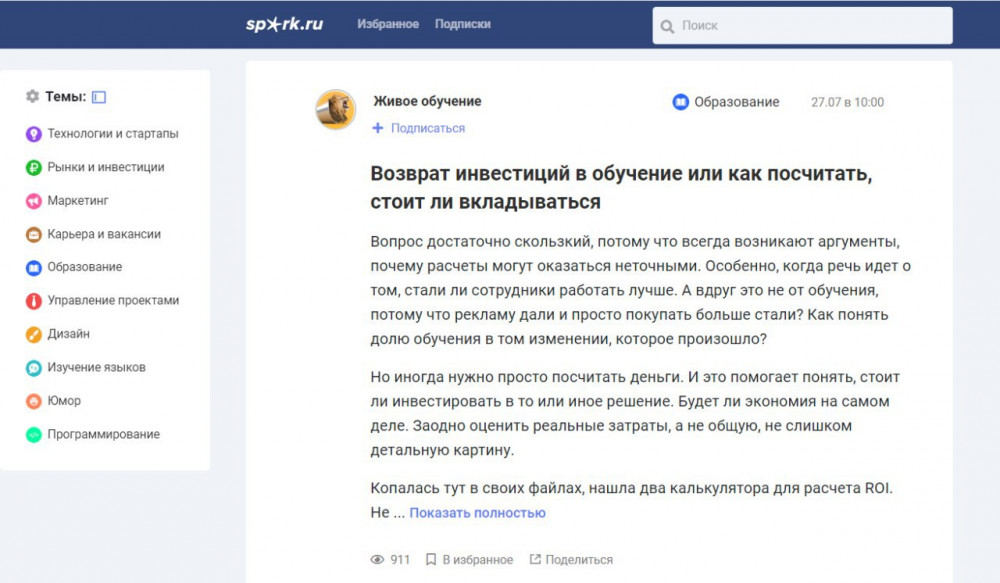
Task: Click the Дизайн topic icon
Action: click(x=33, y=334)
